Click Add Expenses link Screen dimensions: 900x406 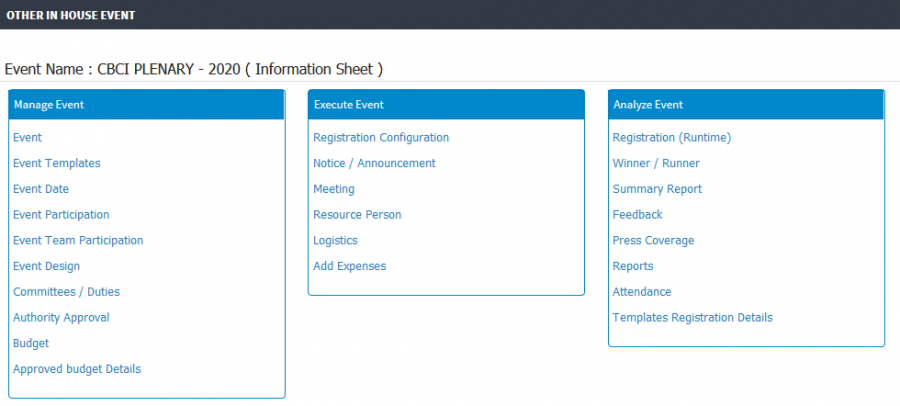coord(350,266)
